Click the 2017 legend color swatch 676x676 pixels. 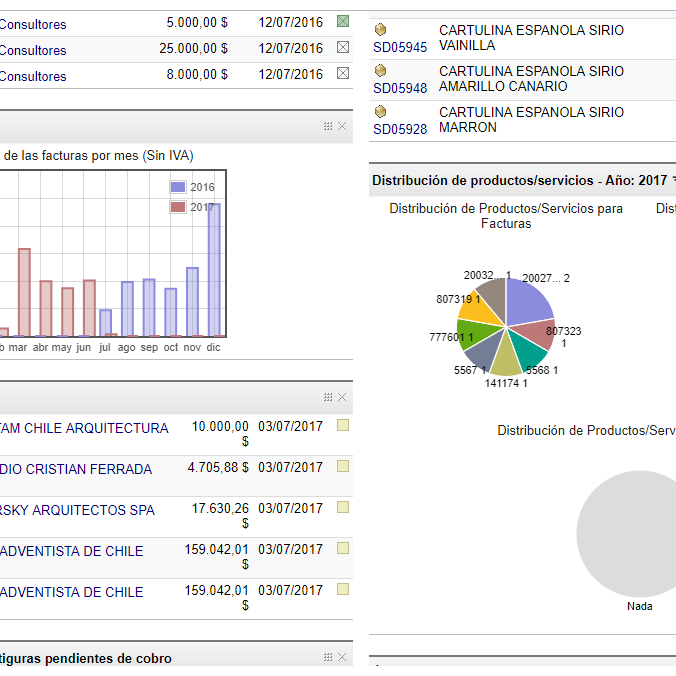(x=178, y=207)
